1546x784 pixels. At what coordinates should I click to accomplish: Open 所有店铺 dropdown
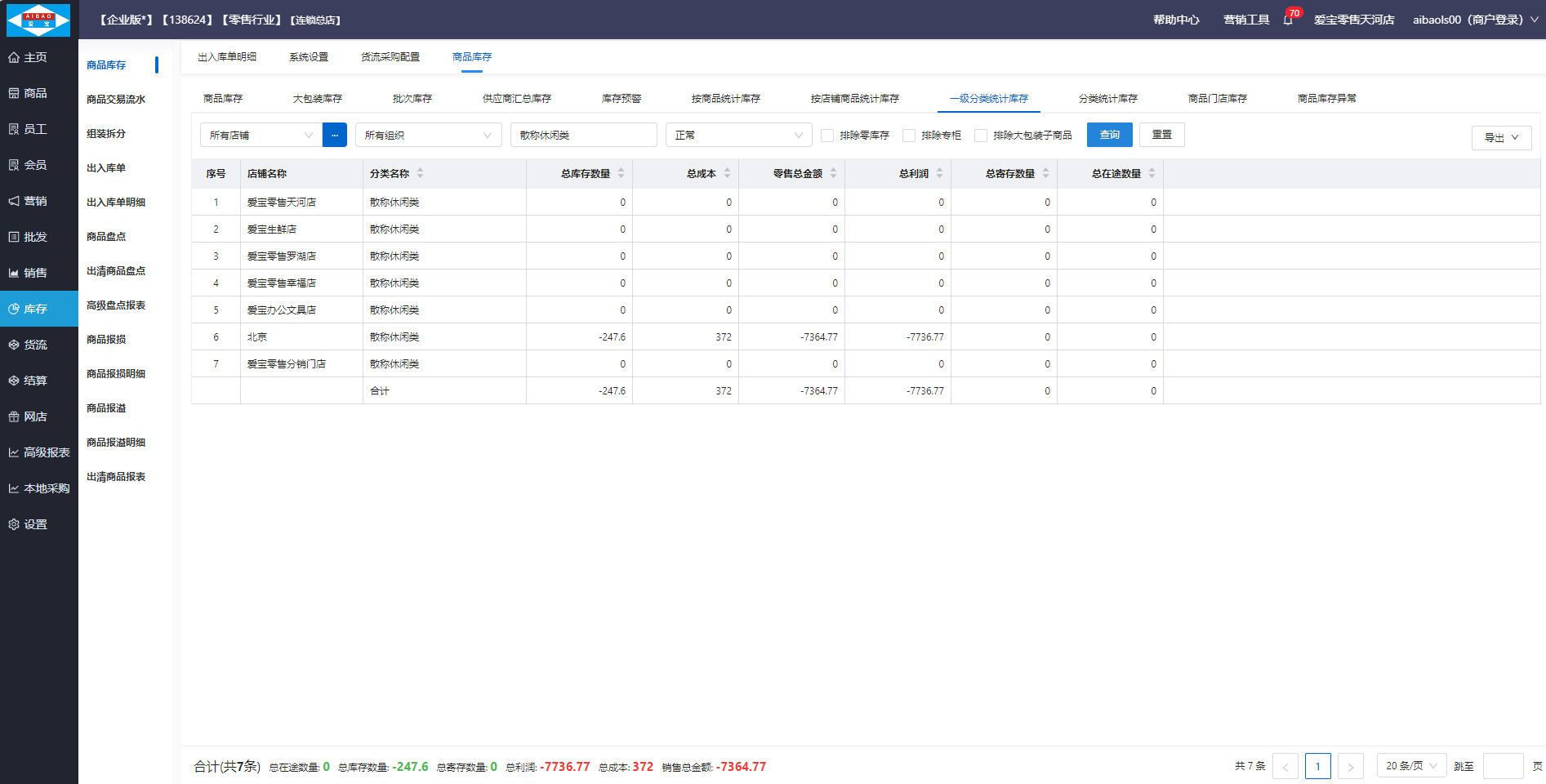(261, 135)
